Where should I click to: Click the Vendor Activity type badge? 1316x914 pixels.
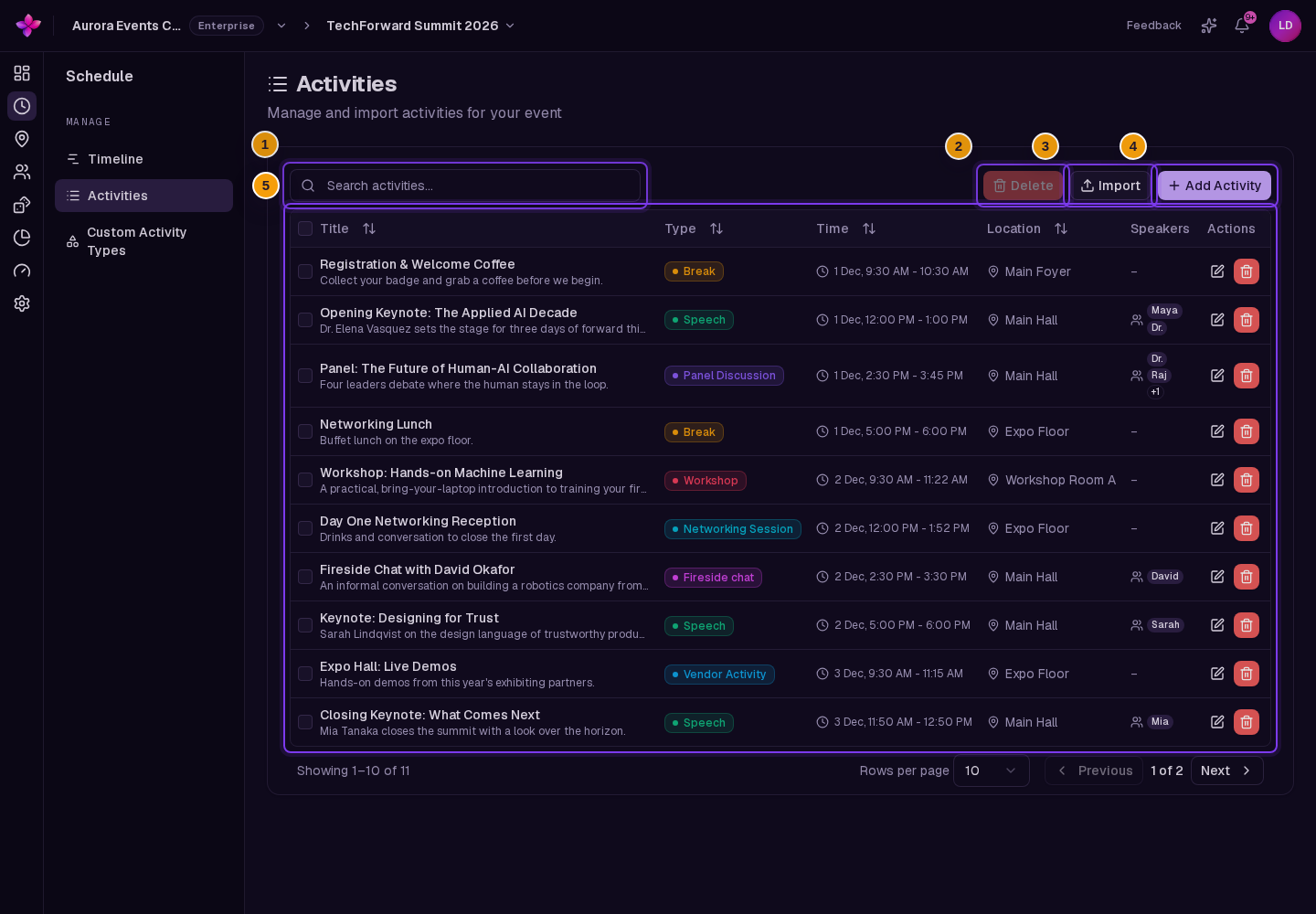[719, 675]
